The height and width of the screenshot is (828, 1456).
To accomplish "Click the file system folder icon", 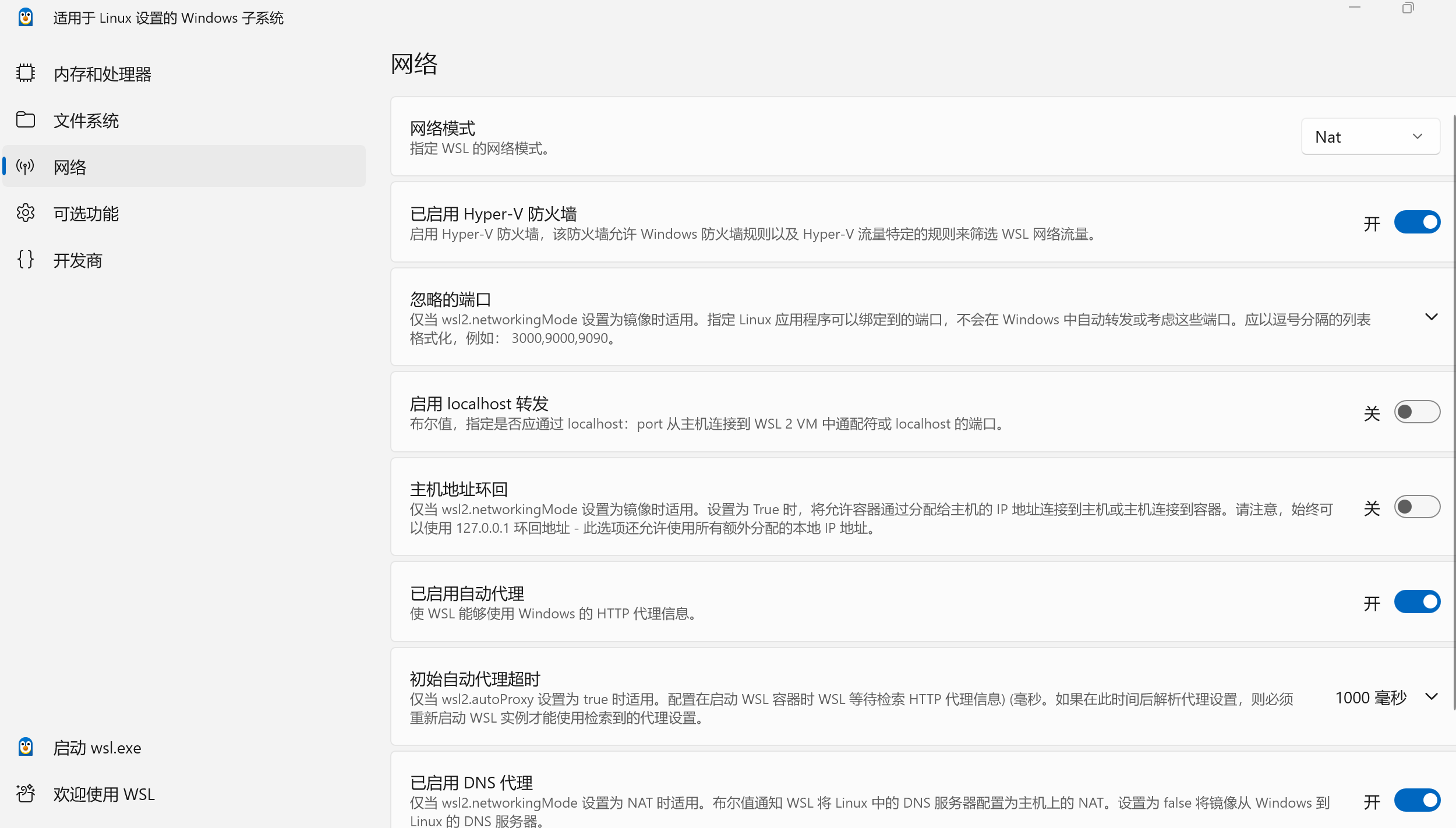I will [26, 120].
